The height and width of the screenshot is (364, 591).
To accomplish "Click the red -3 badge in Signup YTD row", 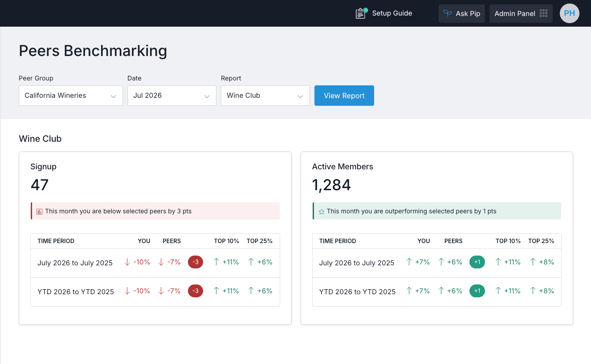I will pyautogui.click(x=195, y=291).
